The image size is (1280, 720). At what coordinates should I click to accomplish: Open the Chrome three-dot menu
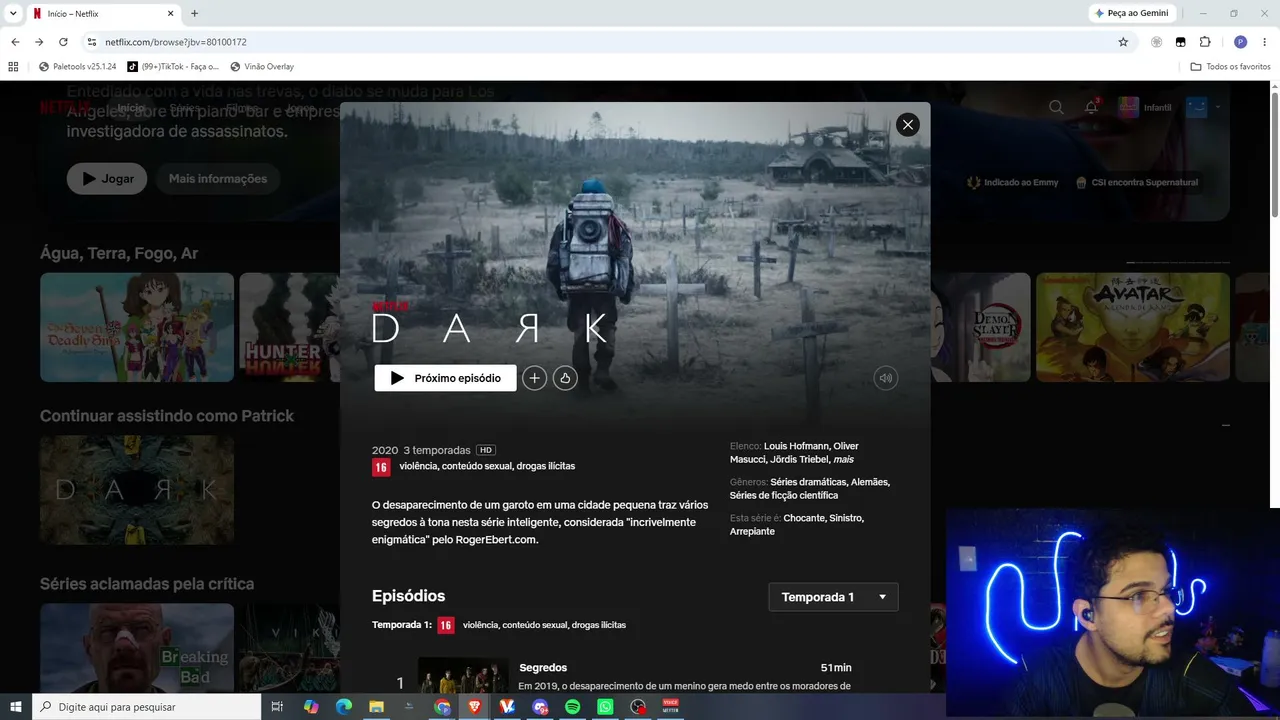click(x=1265, y=42)
